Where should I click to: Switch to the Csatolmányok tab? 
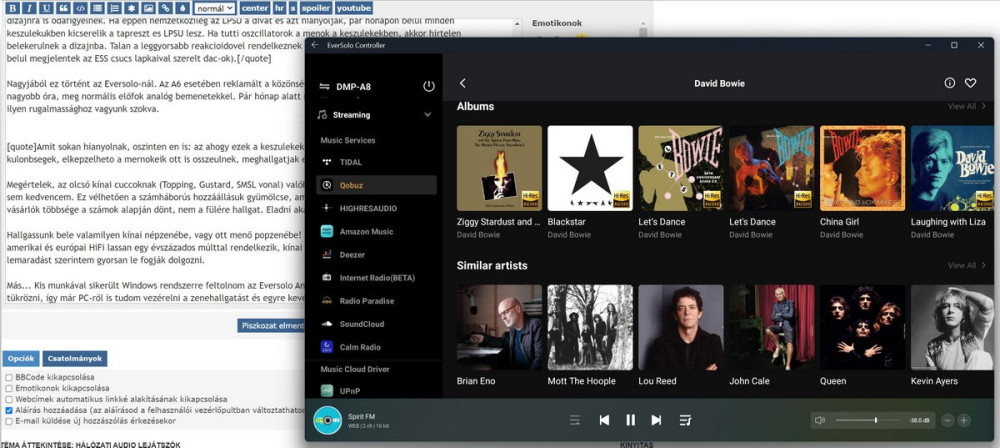tap(75, 358)
